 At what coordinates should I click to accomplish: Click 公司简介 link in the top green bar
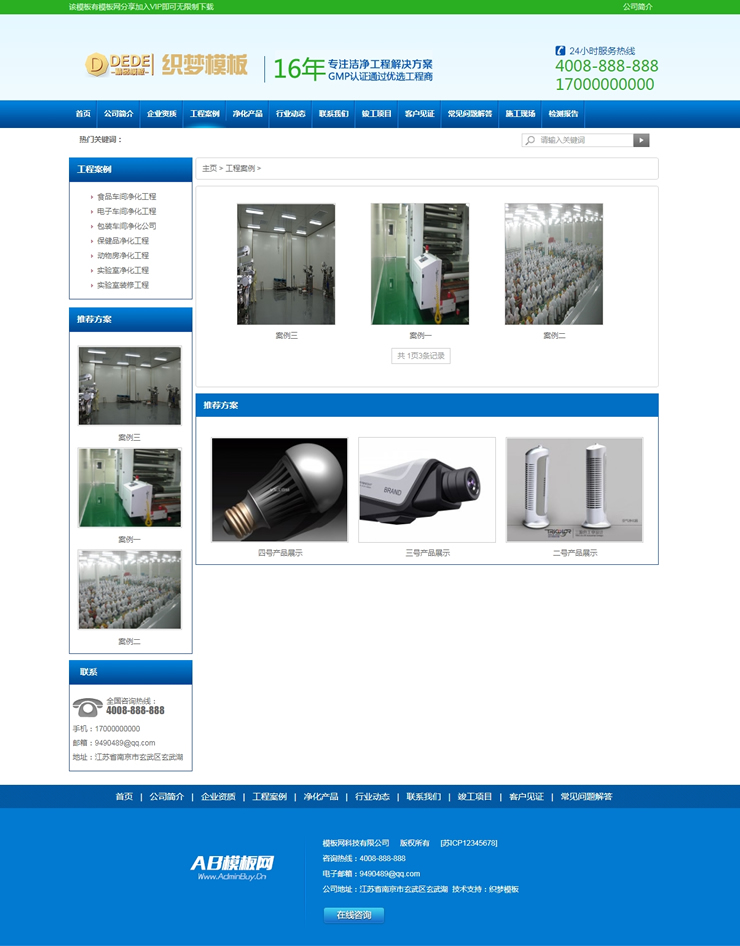637,7
